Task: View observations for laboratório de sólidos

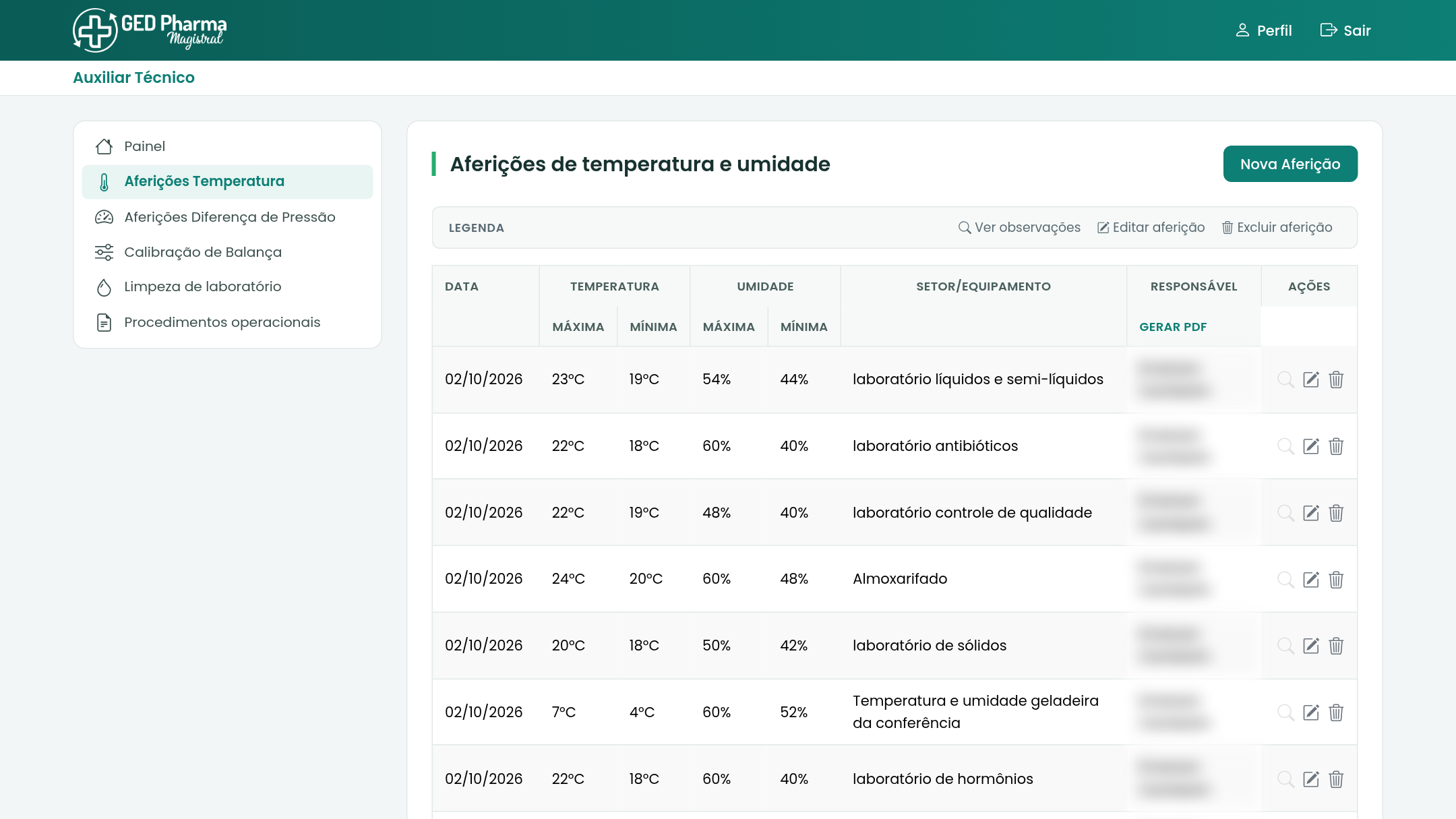Action: tap(1285, 646)
